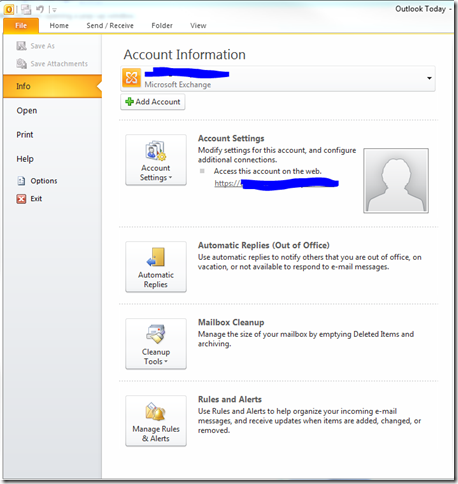Click the undo arrow in quick access toolbar

[x=40, y=9]
